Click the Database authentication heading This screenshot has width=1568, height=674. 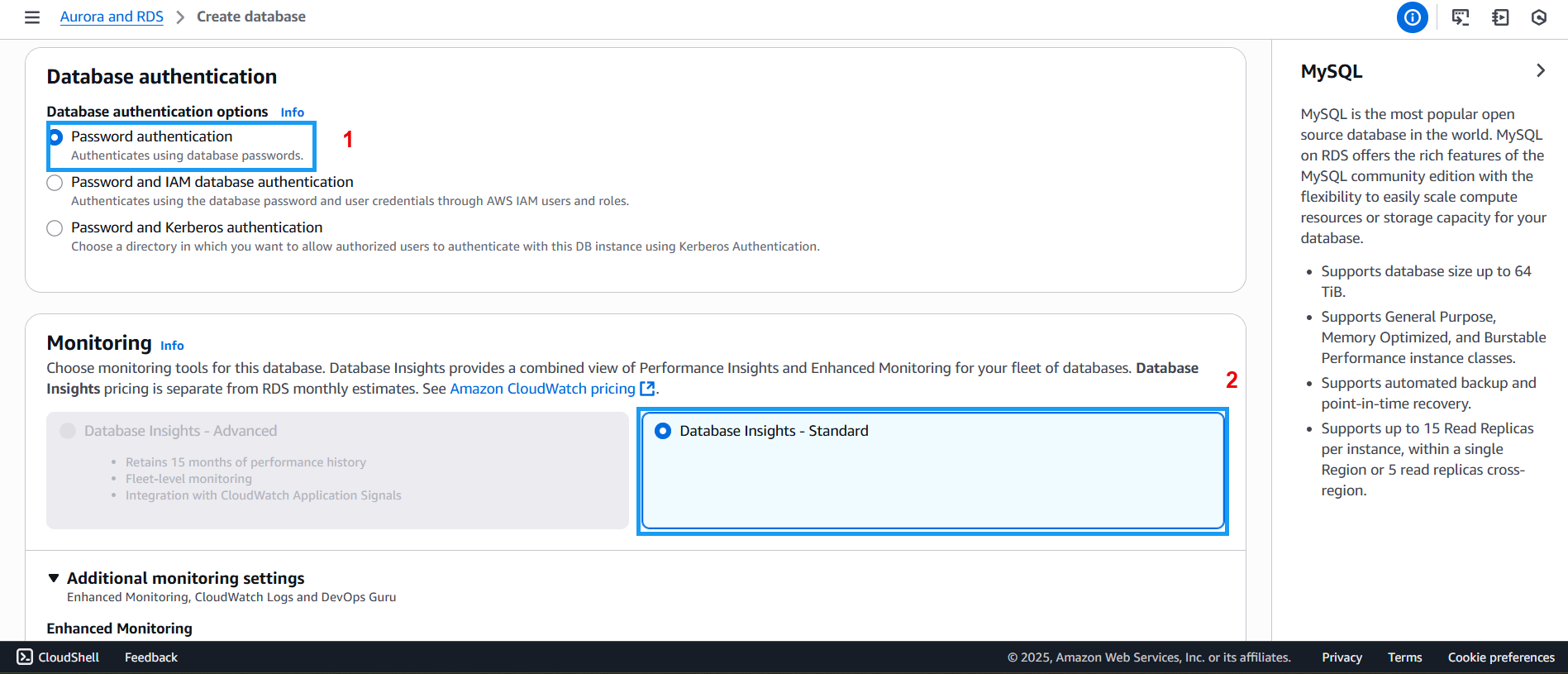(162, 77)
